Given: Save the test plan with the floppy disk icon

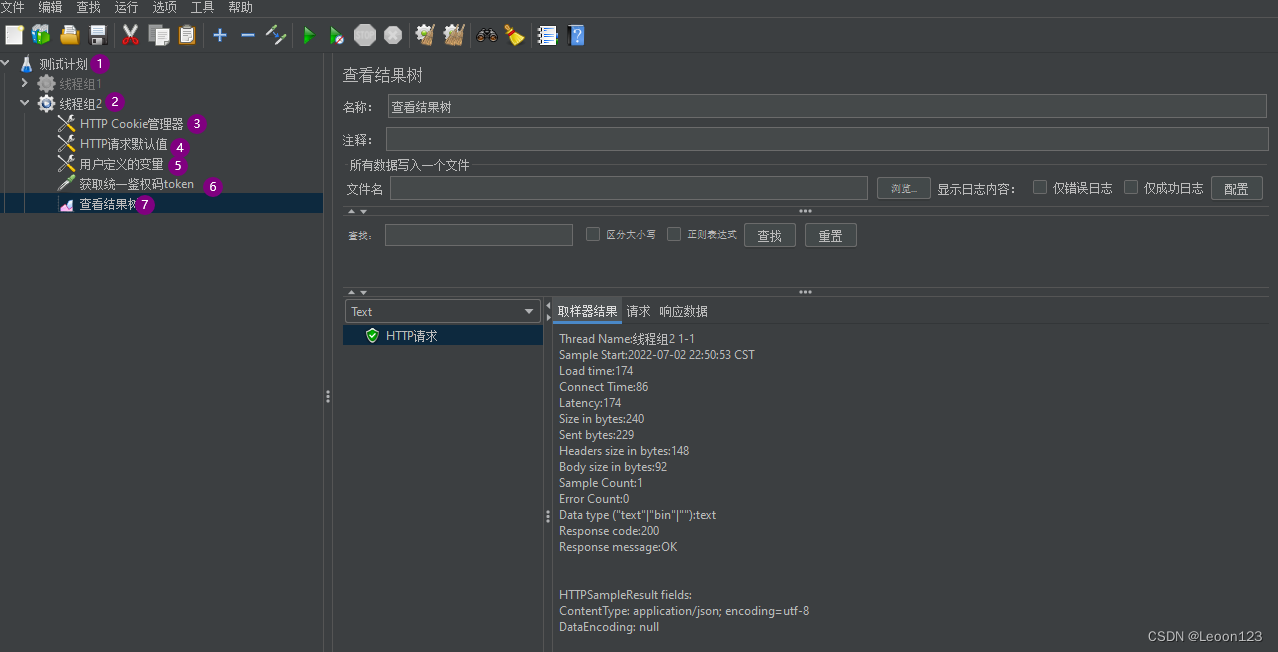Looking at the screenshot, I should (x=98, y=35).
